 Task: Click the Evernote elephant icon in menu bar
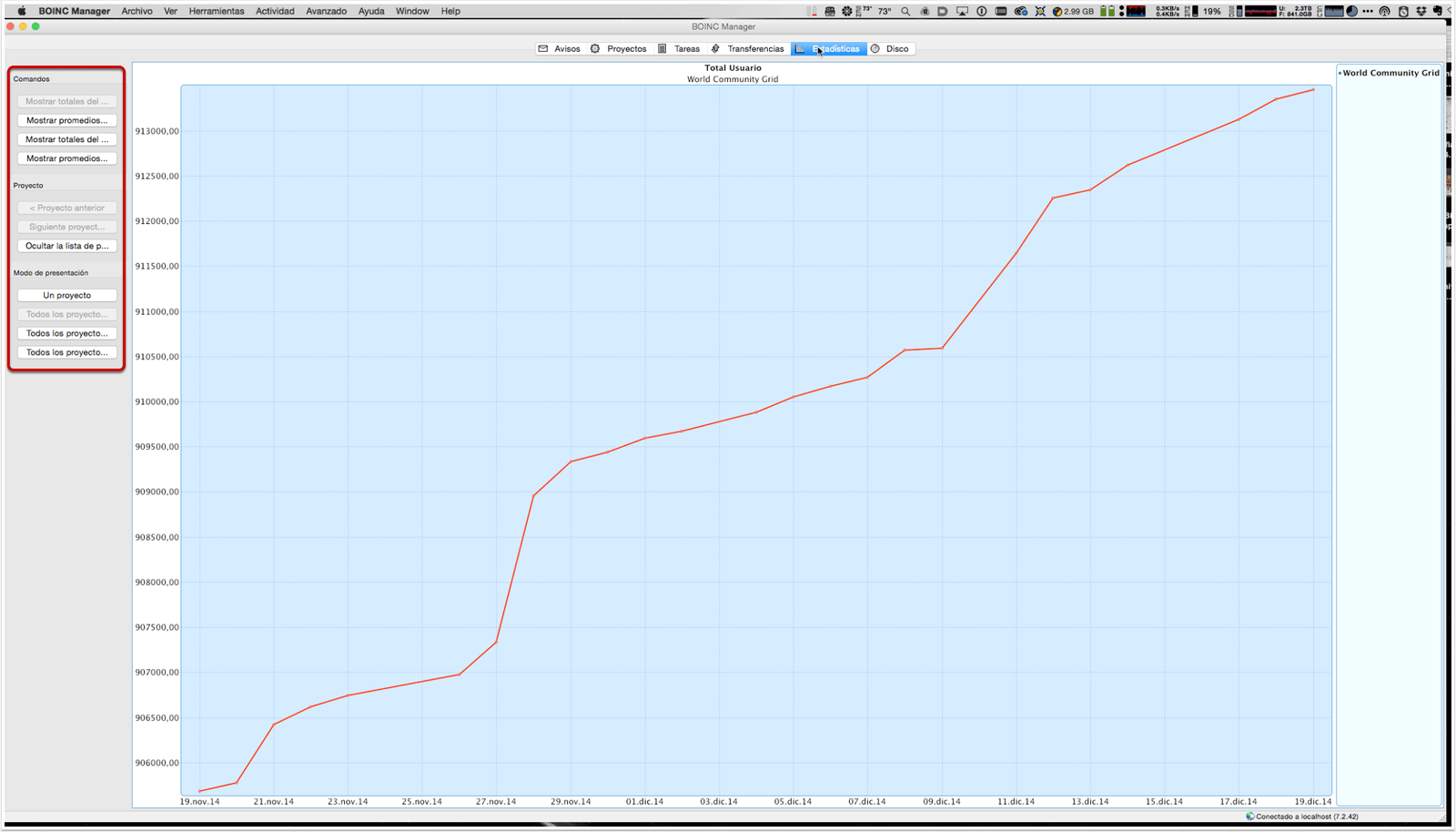tap(1439, 12)
